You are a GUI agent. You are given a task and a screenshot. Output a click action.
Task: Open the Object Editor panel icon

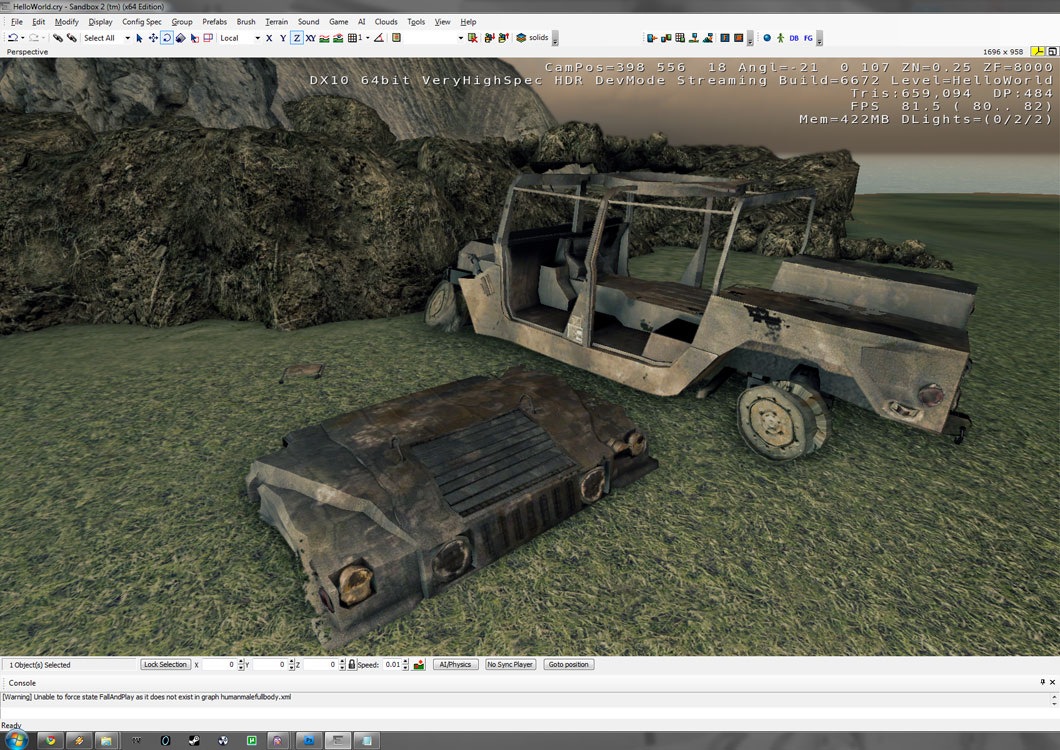(652, 38)
